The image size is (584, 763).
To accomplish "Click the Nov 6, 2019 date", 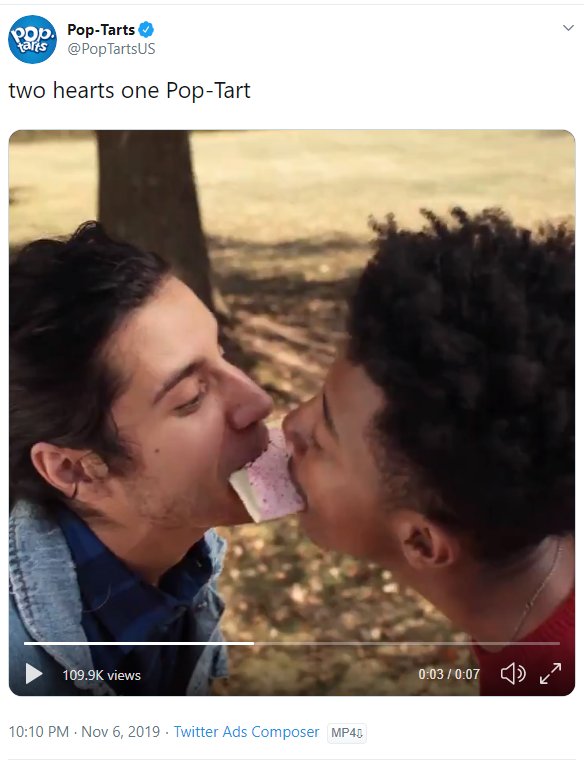I will click(120, 732).
